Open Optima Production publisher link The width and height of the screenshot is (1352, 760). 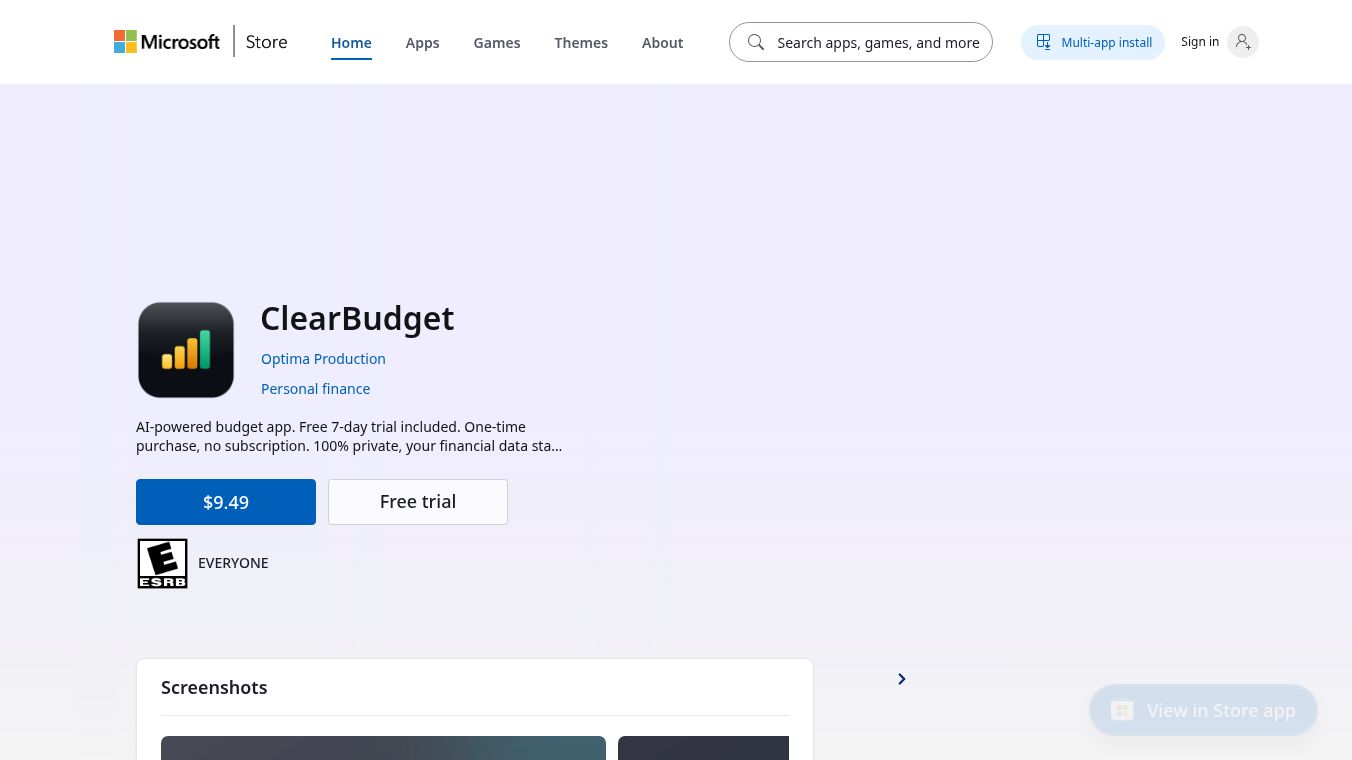pyautogui.click(x=323, y=359)
